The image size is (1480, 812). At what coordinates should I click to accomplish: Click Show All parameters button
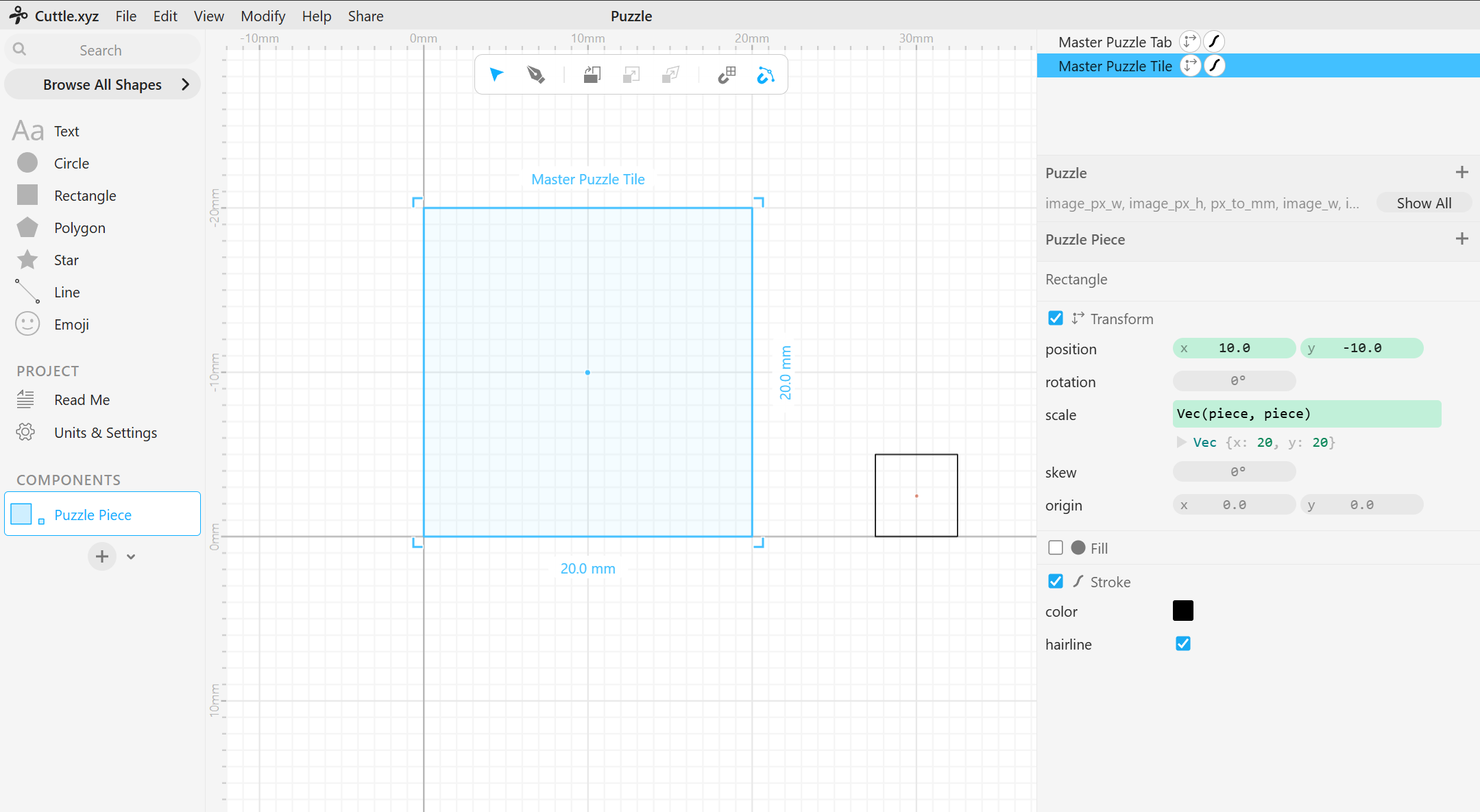[x=1424, y=203]
